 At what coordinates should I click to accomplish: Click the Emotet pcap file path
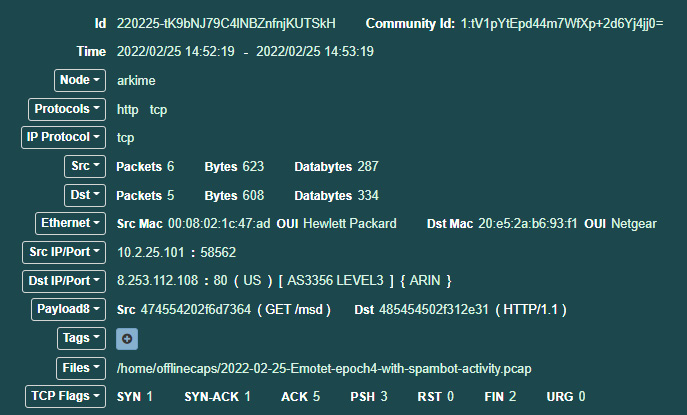pyautogui.click(x=324, y=369)
